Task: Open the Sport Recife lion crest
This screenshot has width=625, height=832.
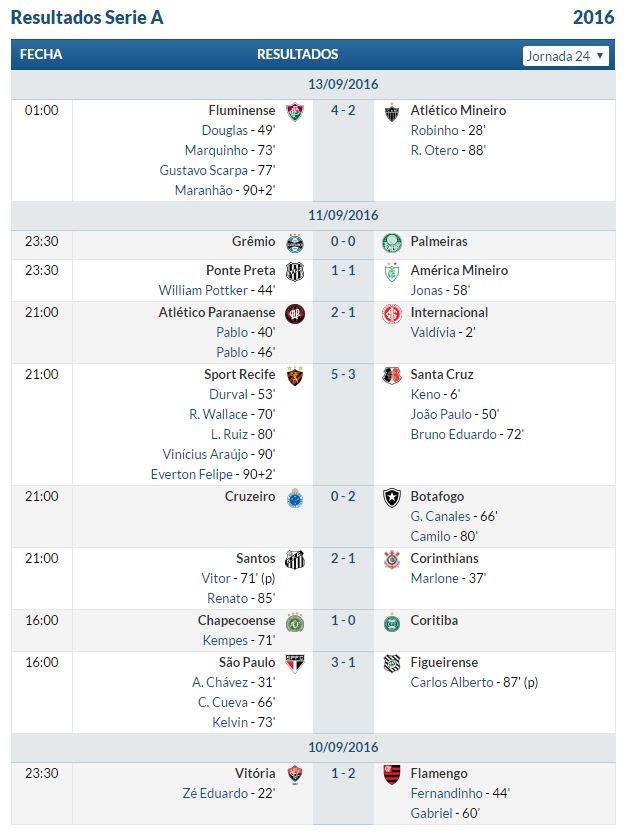Action: 295,376
